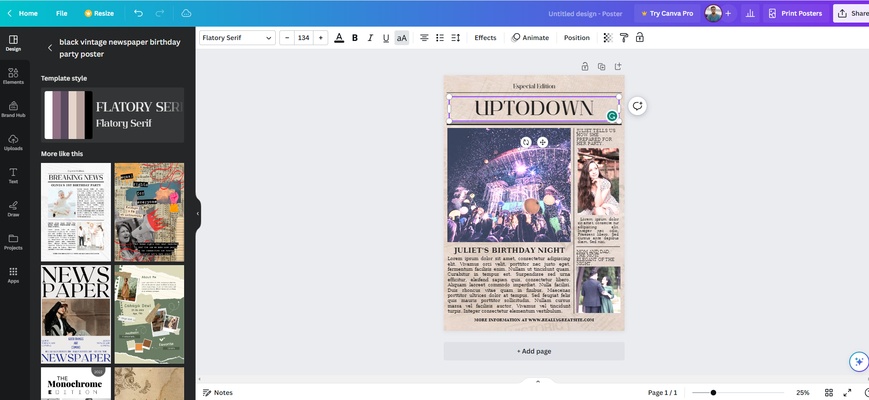Open the Design panel in sidebar
Screen dimensions: 869x400
pyautogui.click(x=13, y=43)
